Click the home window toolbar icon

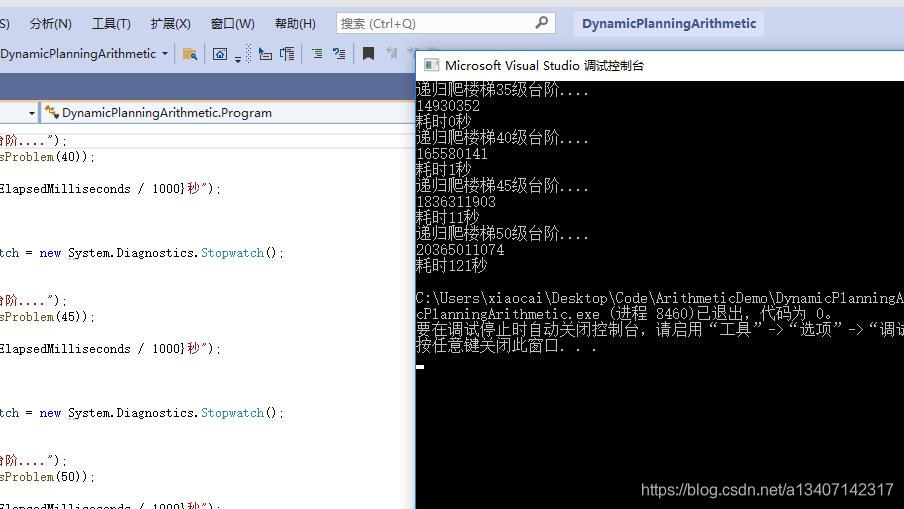pyautogui.click(x=220, y=54)
